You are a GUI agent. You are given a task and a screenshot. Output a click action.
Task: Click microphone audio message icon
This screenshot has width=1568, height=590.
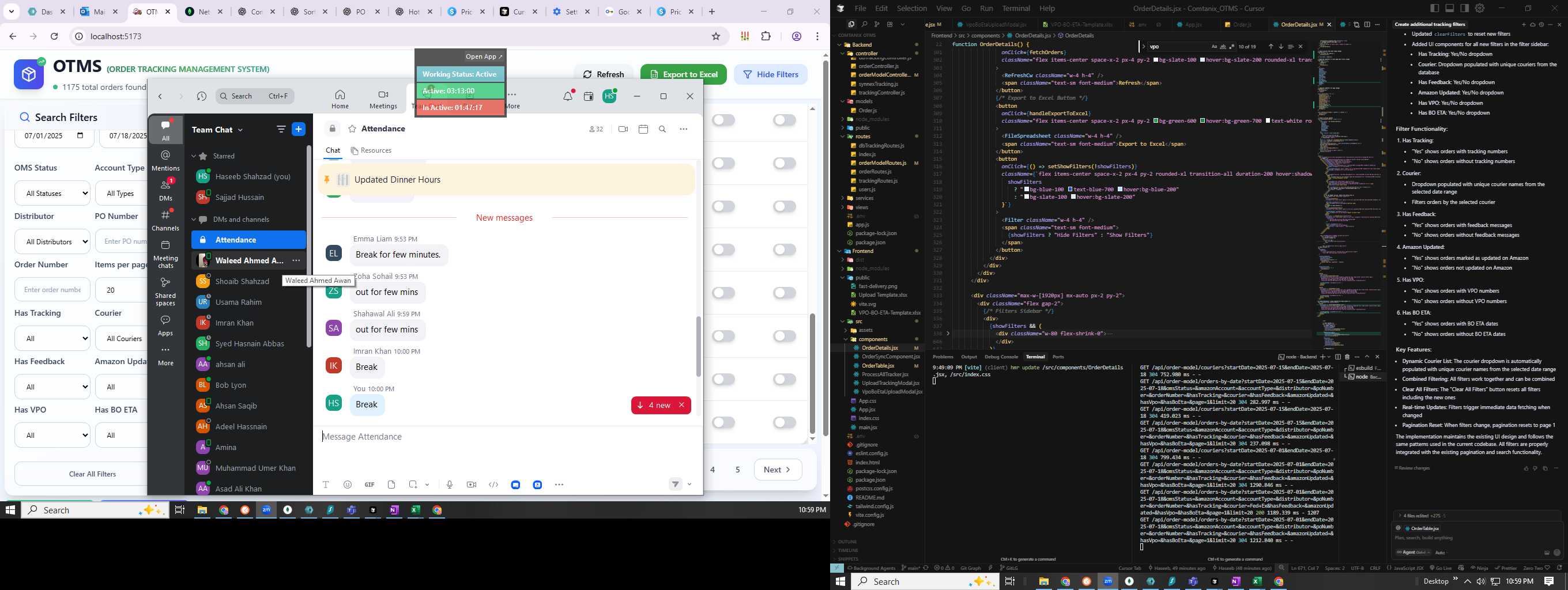pos(449,485)
